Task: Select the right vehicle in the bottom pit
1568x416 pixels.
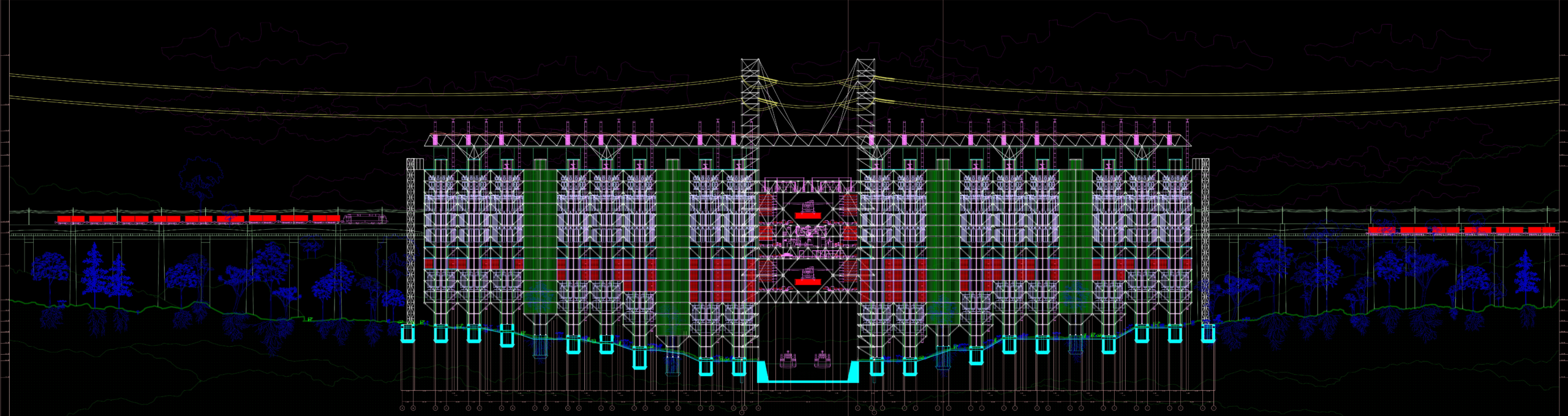Action: click(x=822, y=359)
